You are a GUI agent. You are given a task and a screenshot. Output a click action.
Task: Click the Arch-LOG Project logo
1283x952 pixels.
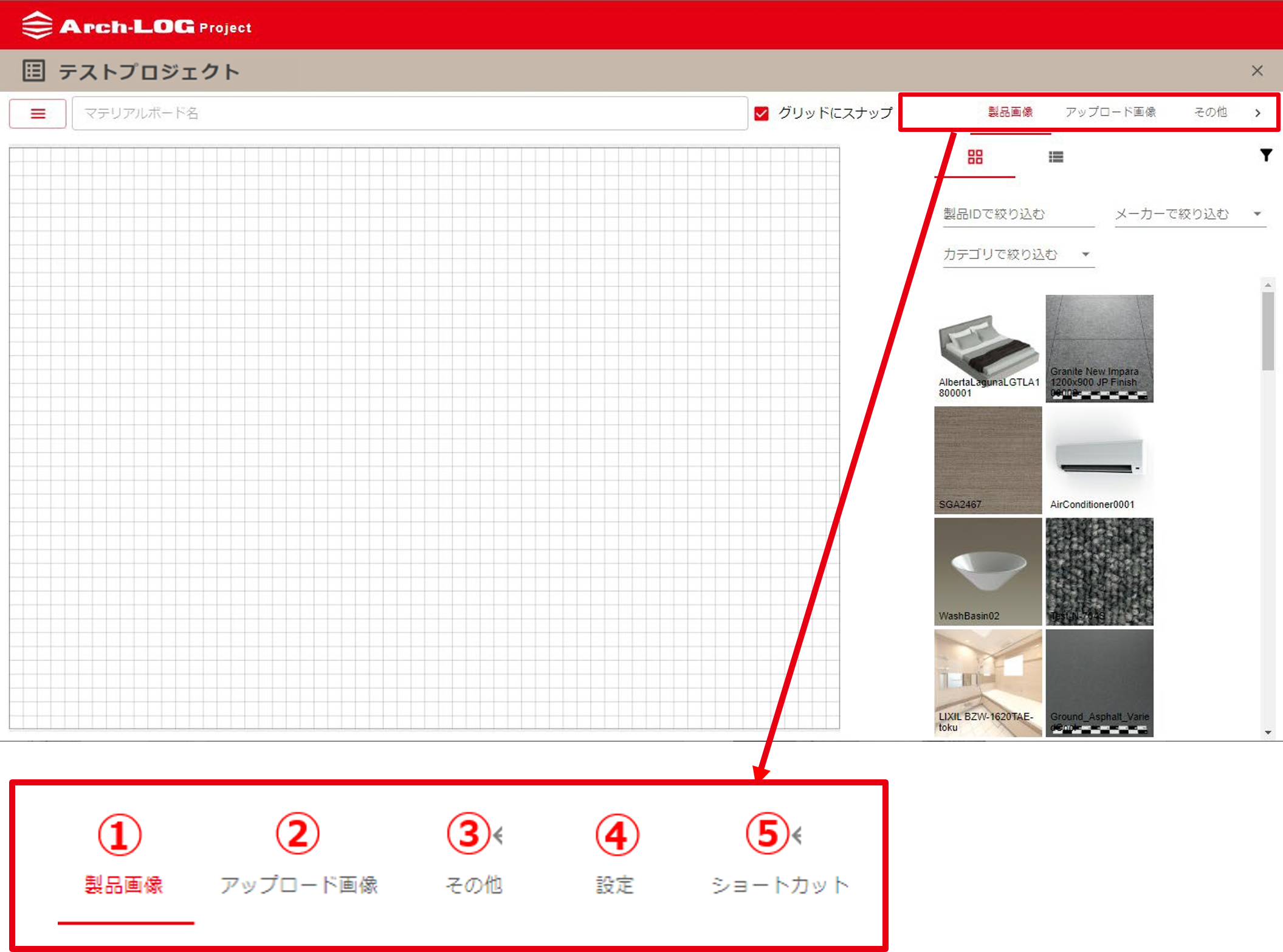137,26
